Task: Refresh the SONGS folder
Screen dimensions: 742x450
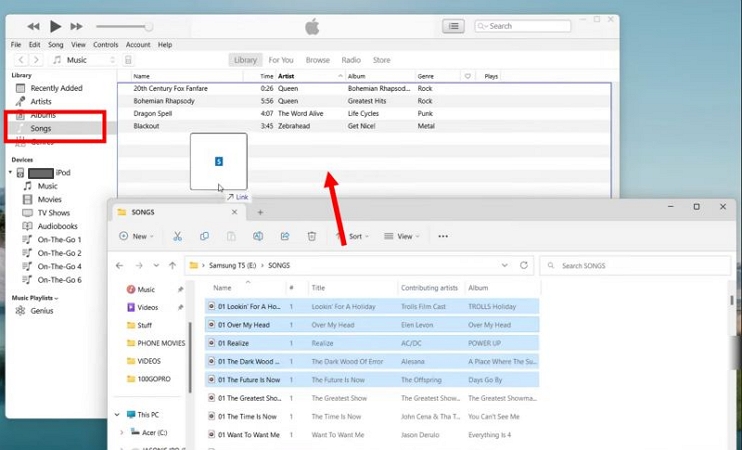Action: point(523,265)
